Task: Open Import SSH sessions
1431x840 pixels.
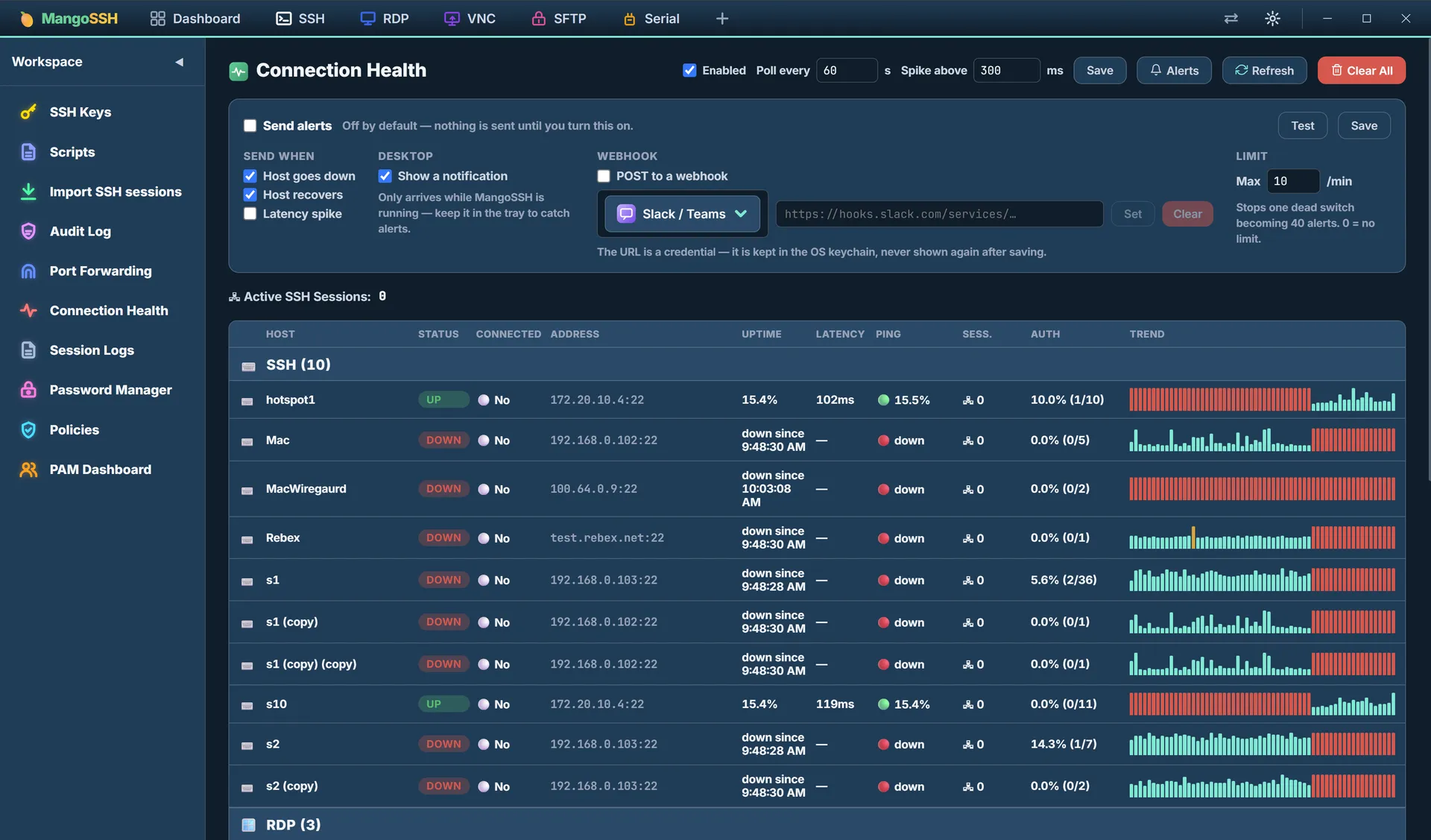Action: (102, 192)
